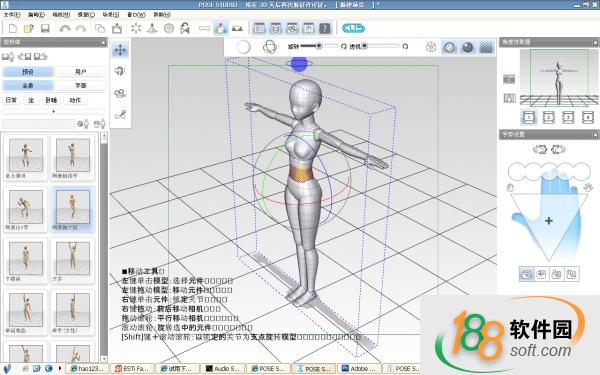Enable the grid texture display mode
This screenshot has height=375, width=600.
point(486,47)
